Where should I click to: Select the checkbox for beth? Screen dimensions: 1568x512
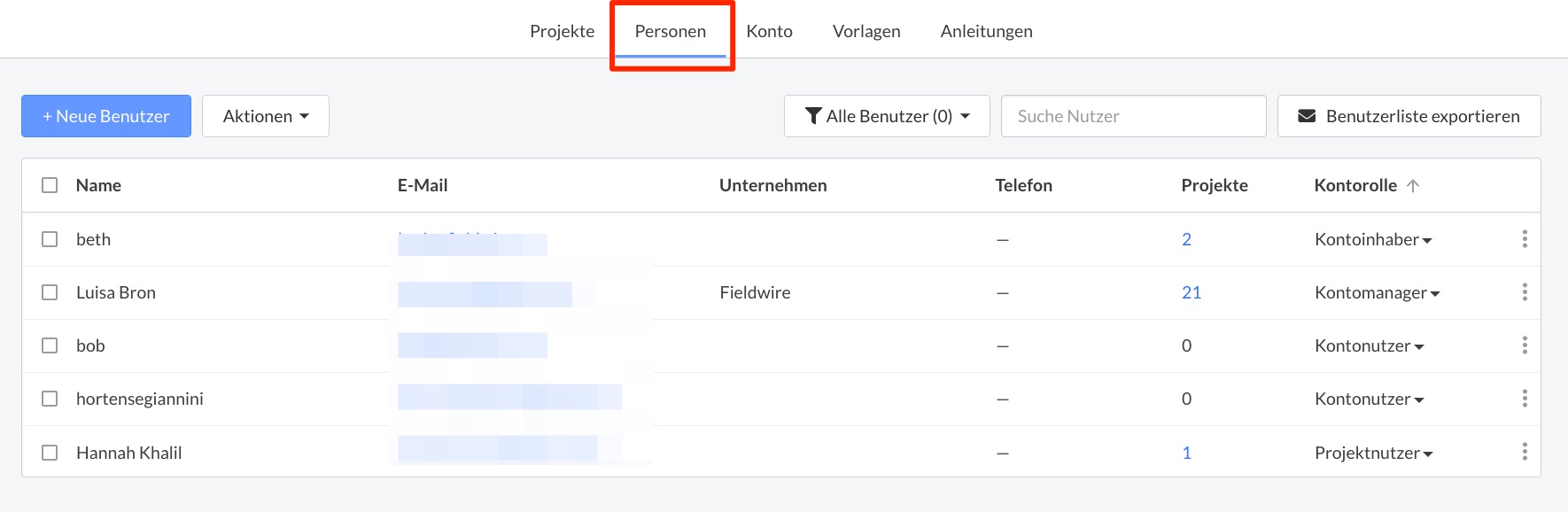[50, 239]
